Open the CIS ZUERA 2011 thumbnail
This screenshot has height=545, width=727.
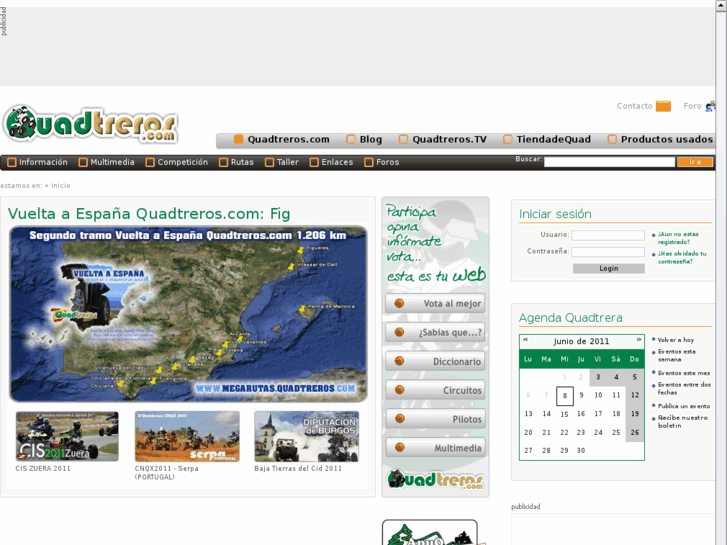click(67, 436)
